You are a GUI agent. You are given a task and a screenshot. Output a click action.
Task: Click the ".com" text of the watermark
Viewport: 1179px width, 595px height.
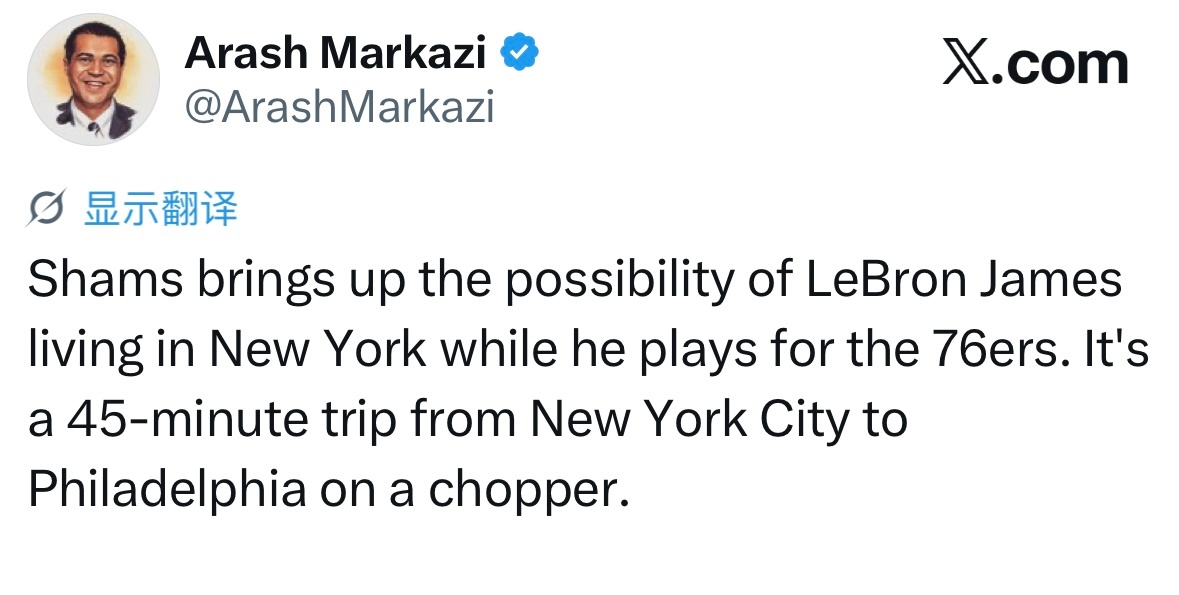click(x=1059, y=65)
